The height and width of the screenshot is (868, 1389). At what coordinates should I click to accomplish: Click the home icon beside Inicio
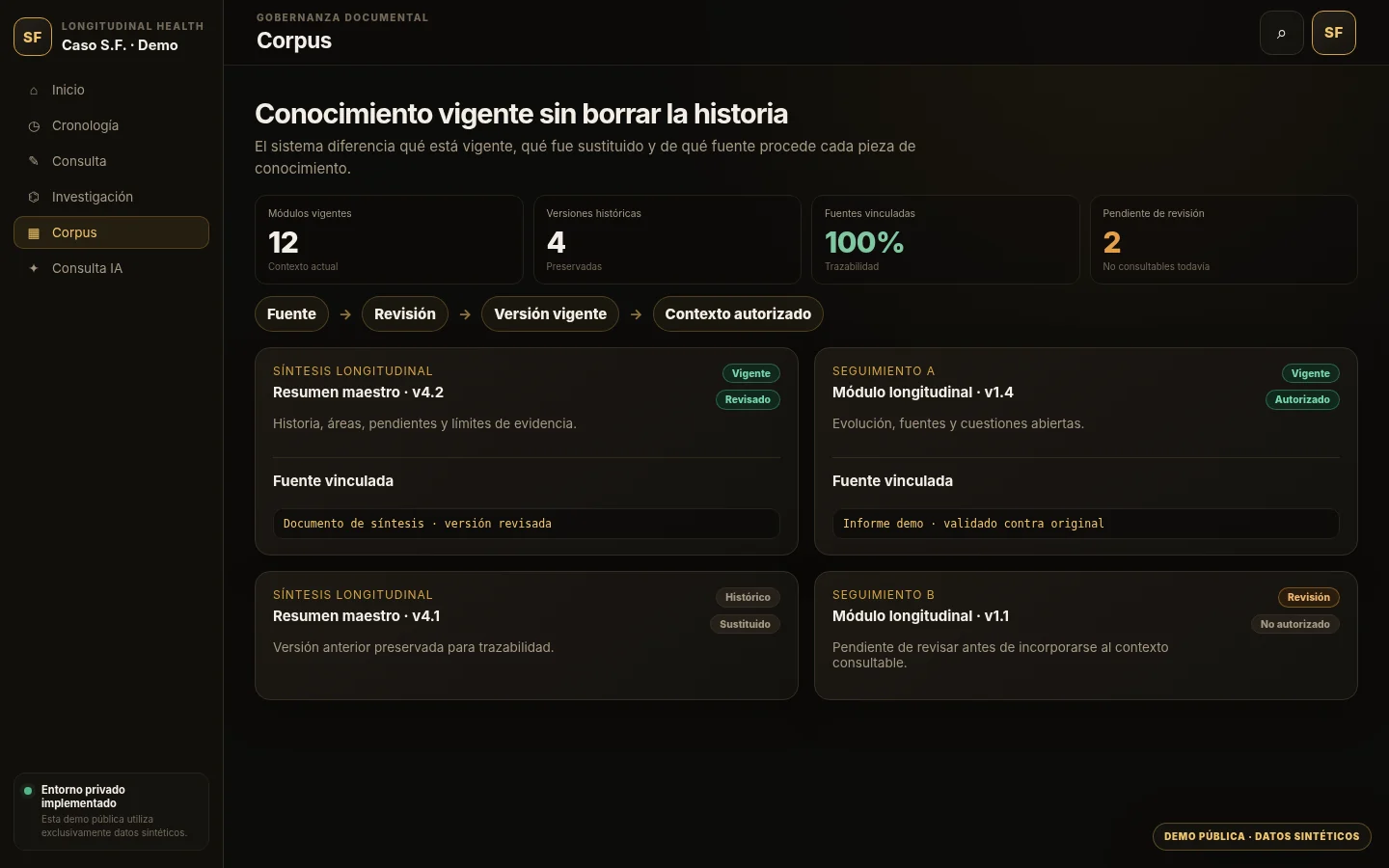click(34, 91)
